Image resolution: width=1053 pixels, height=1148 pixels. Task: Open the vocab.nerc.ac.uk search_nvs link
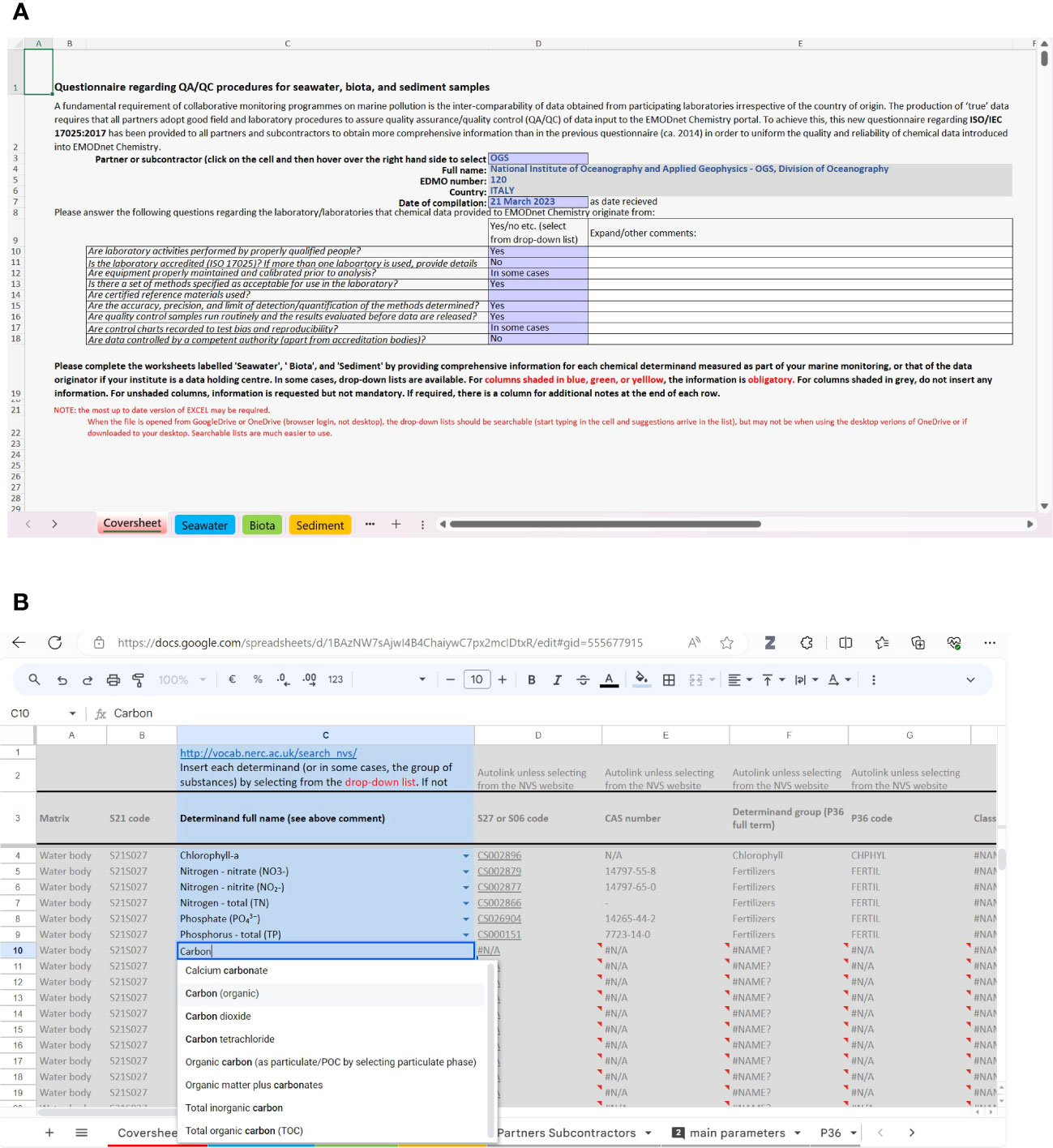(268, 753)
